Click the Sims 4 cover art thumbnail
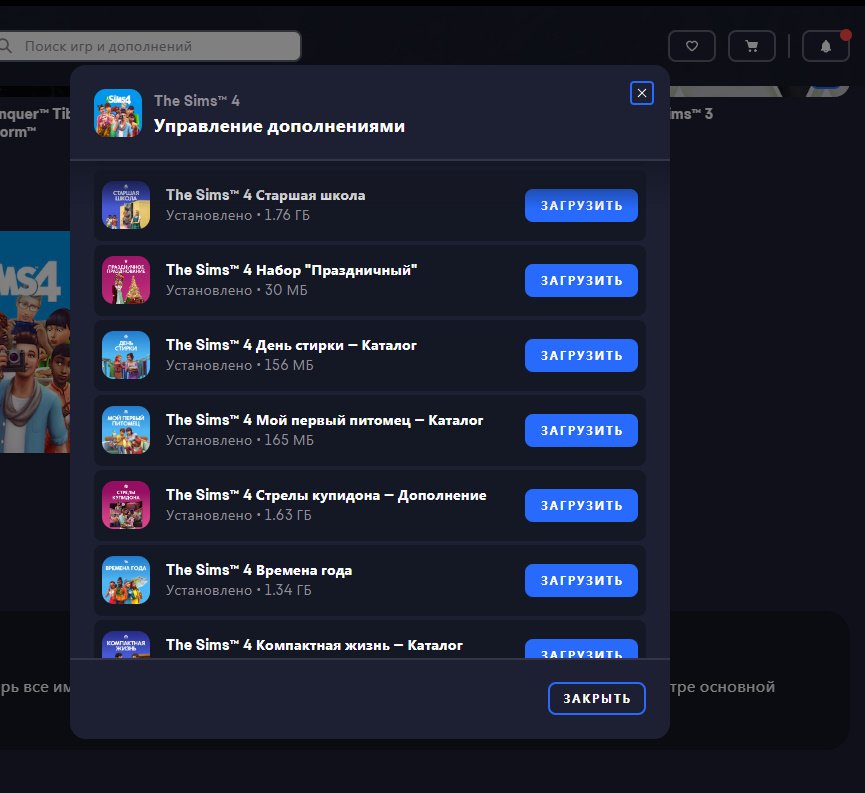 pyautogui.click(x=34, y=342)
